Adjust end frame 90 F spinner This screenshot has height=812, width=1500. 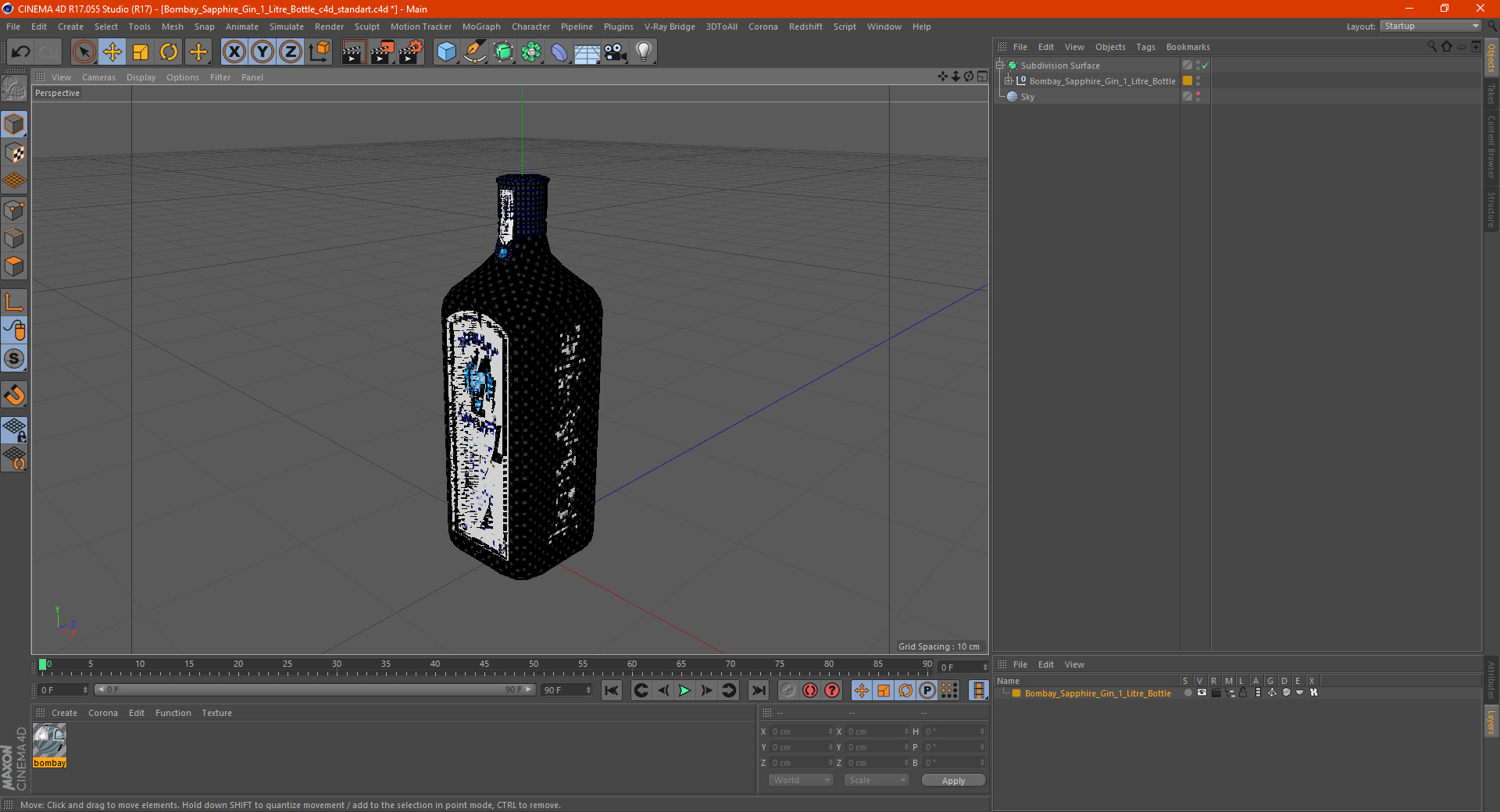(x=588, y=690)
